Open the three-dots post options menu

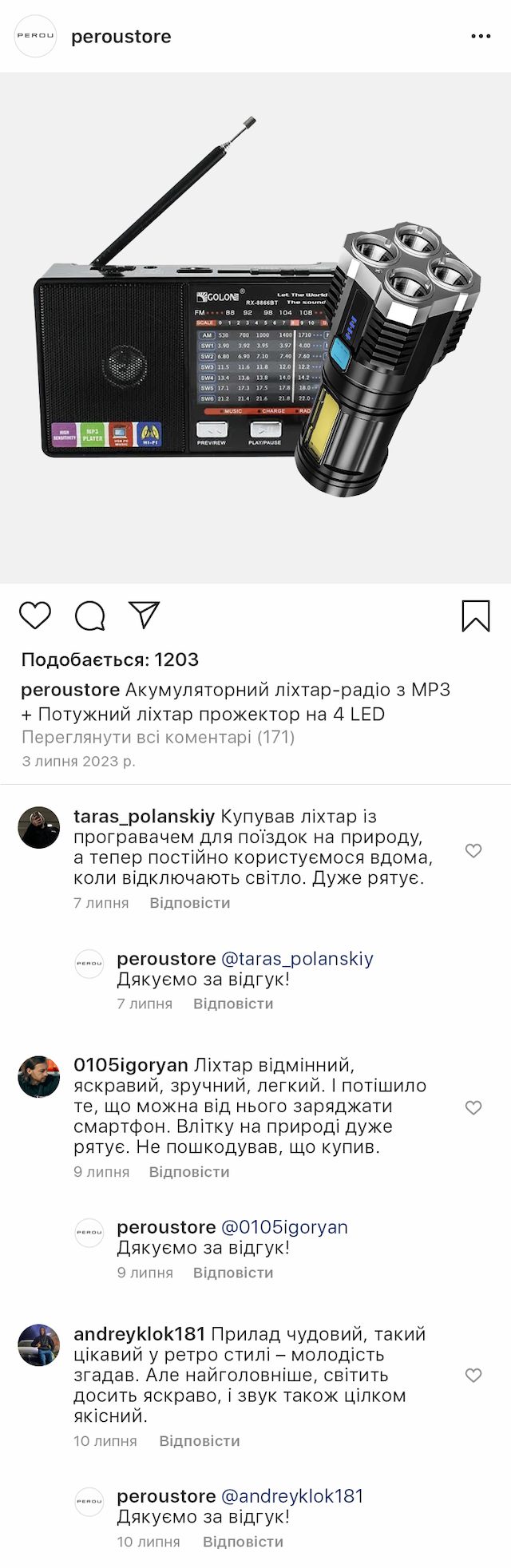click(481, 37)
